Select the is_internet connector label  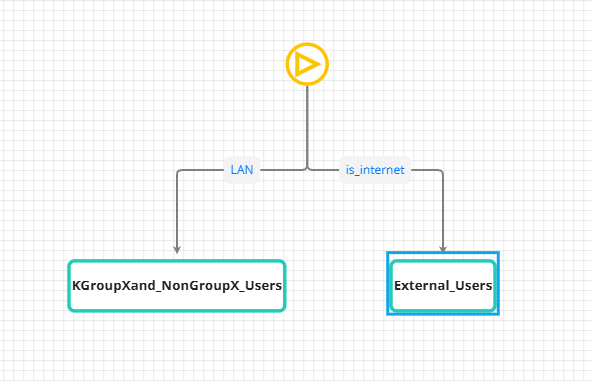click(375, 170)
